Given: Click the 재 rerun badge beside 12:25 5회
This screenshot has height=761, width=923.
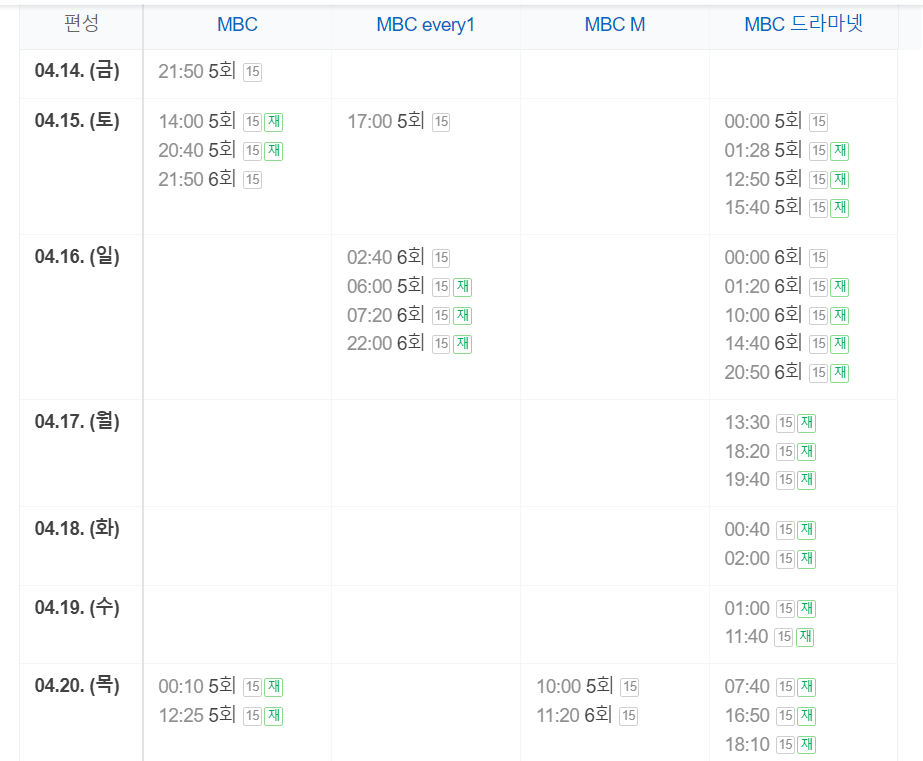Looking at the screenshot, I should coord(274,716).
